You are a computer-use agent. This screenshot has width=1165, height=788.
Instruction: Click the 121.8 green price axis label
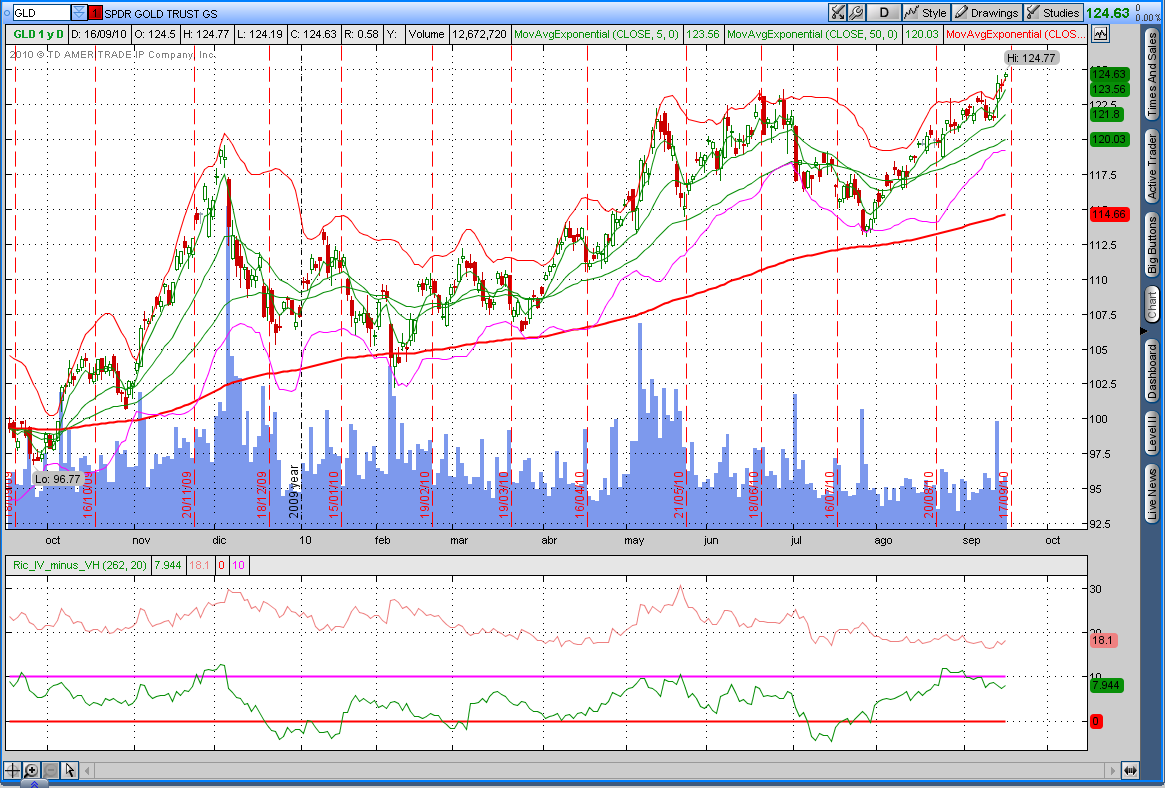pos(1106,114)
